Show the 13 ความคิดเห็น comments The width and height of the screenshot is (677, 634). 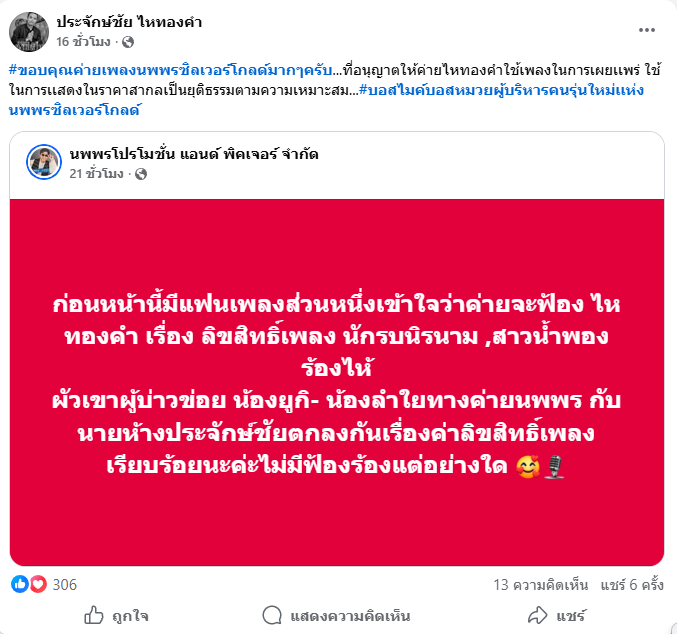541,585
